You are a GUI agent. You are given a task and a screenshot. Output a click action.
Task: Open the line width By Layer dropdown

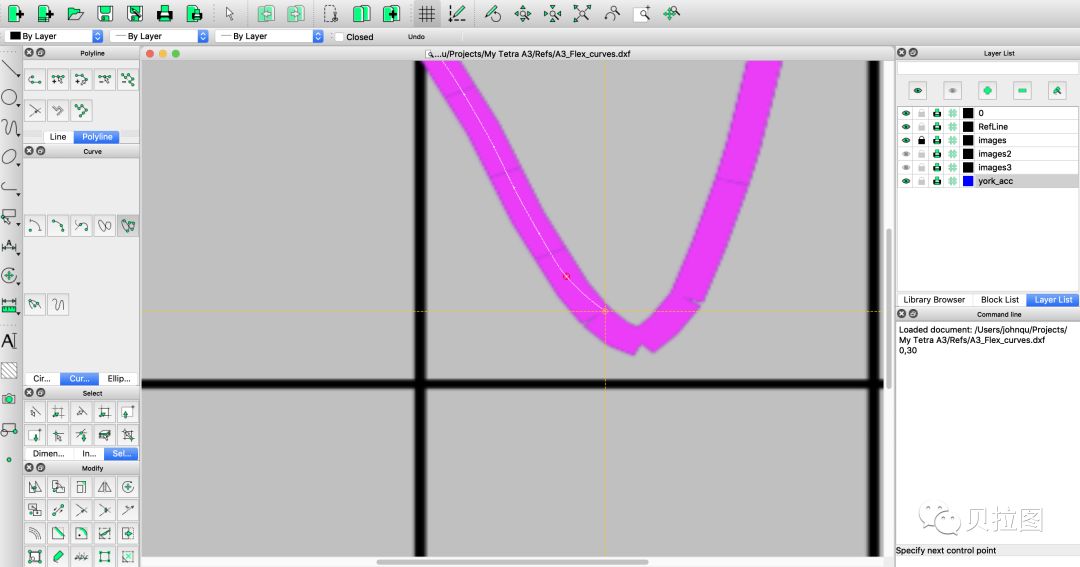point(160,36)
